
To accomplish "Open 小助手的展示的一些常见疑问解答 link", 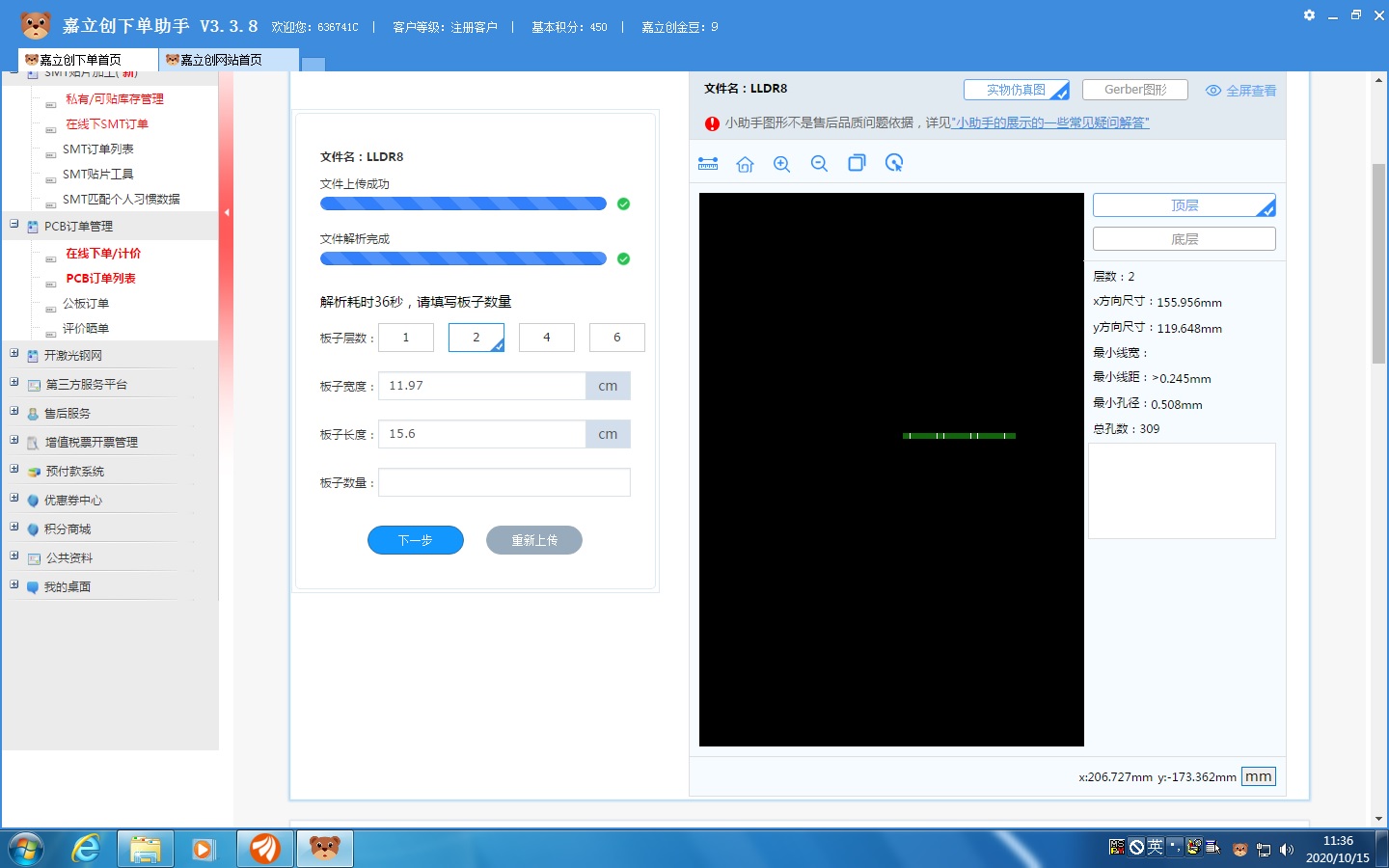I will [x=1049, y=123].
